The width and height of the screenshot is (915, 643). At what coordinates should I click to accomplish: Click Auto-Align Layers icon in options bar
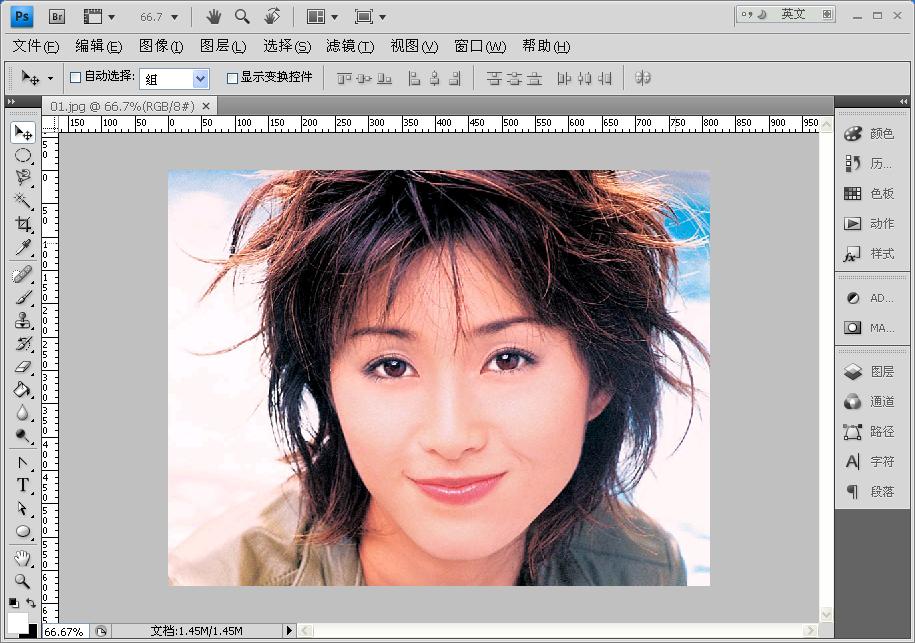(x=642, y=78)
